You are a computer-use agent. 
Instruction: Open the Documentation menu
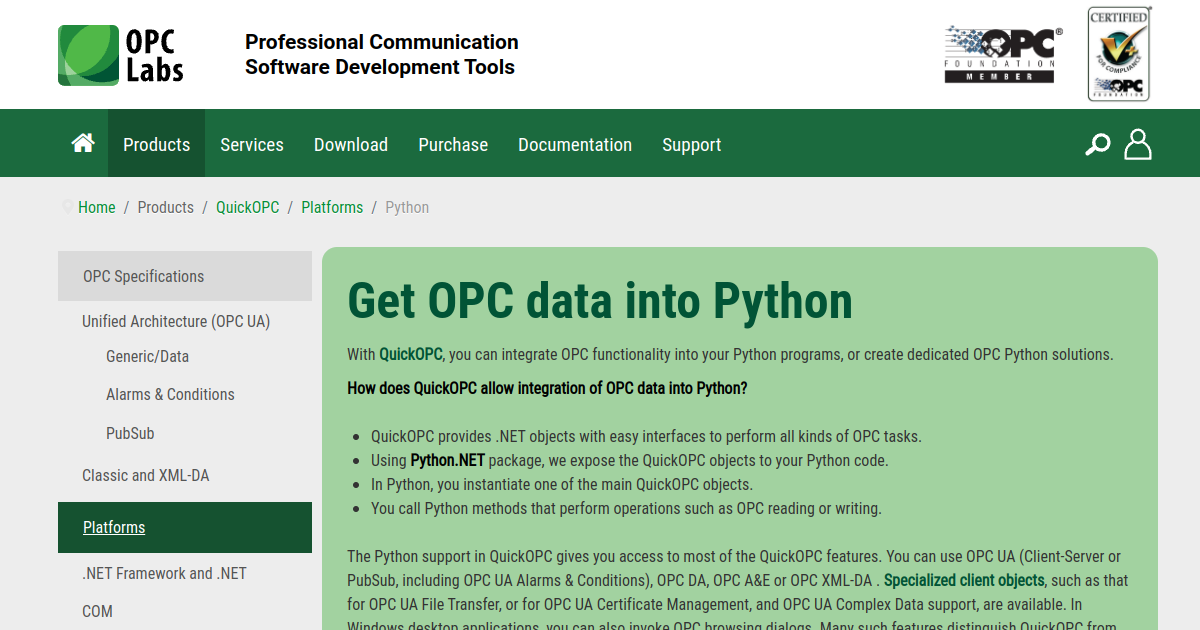coord(575,144)
